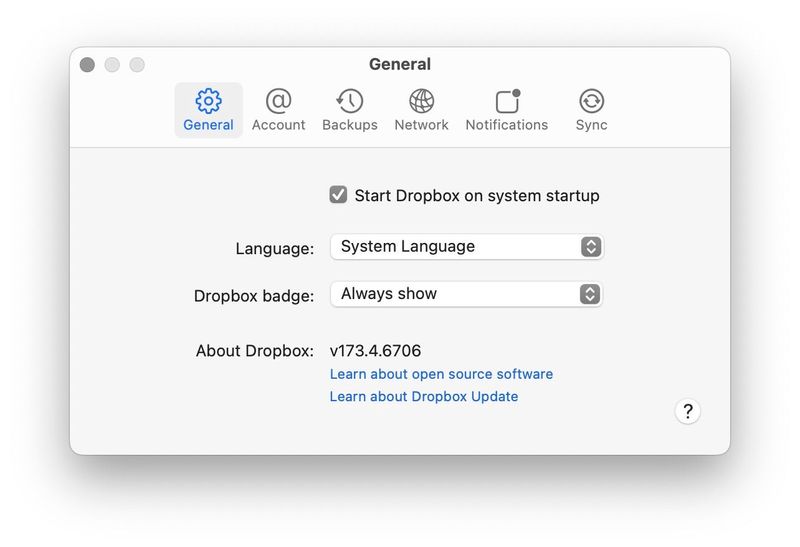Minimize the General preferences window
800x547 pixels.
(x=112, y=65)
